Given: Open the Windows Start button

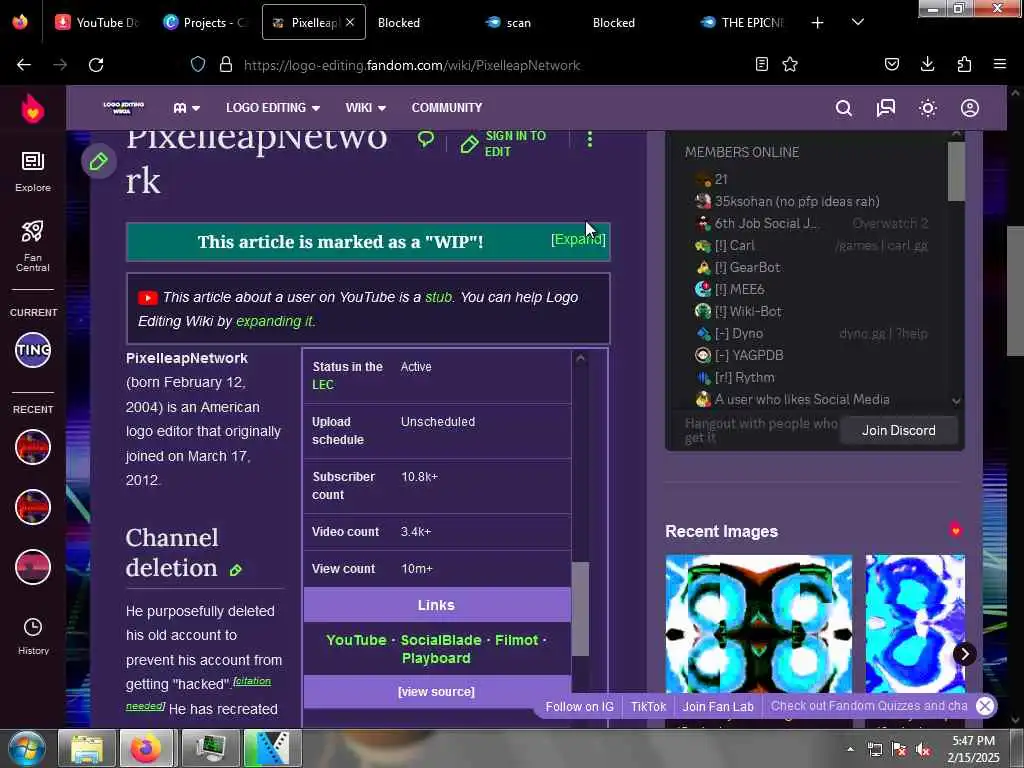Looking at the screenshot, I should pos(25,748).
